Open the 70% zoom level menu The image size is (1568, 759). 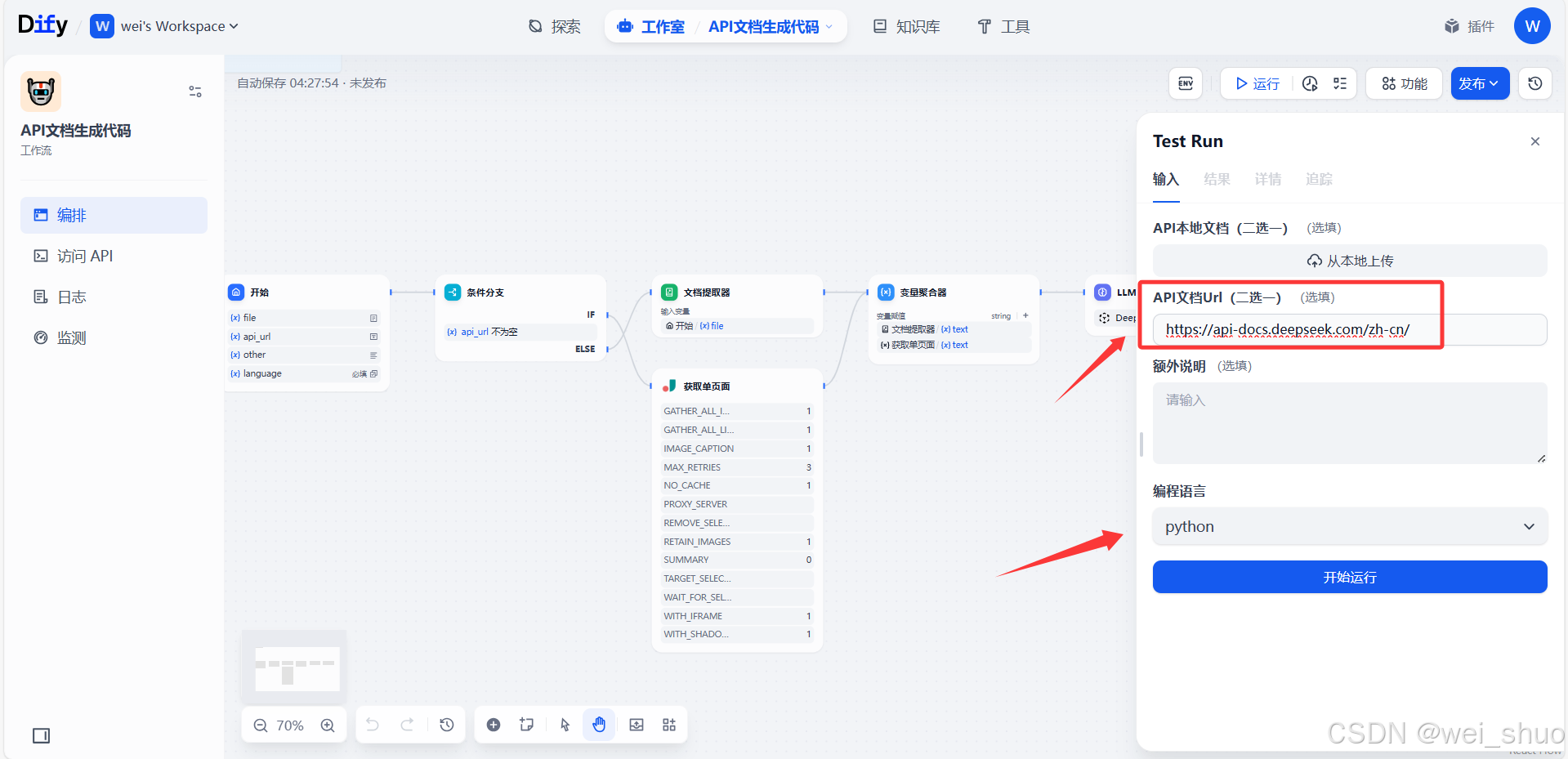pos(290,726)
